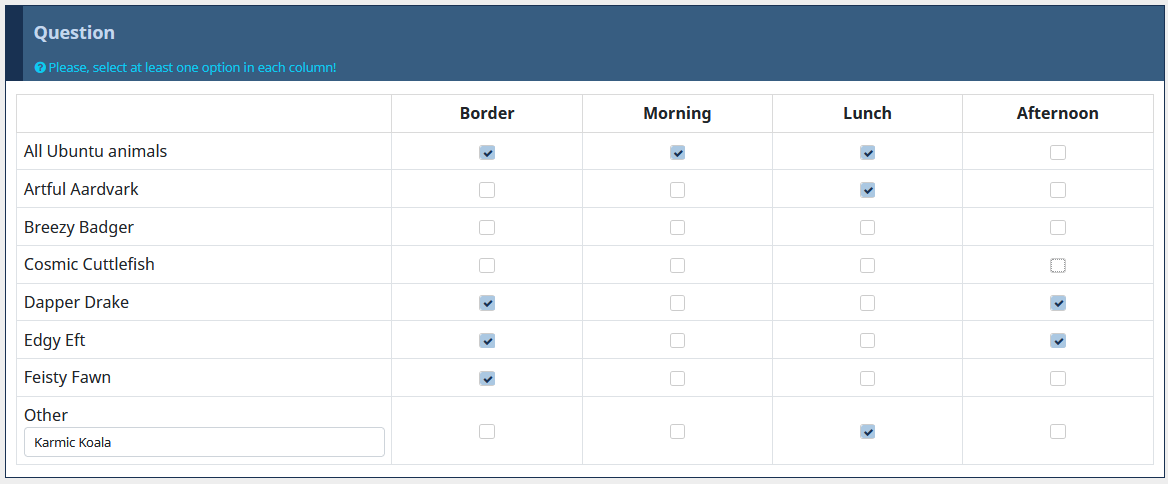Viewport: 1168px width, 484px height.
Task: Check Breezy Badger in Afternoon column
Action: pos(1058,228)
